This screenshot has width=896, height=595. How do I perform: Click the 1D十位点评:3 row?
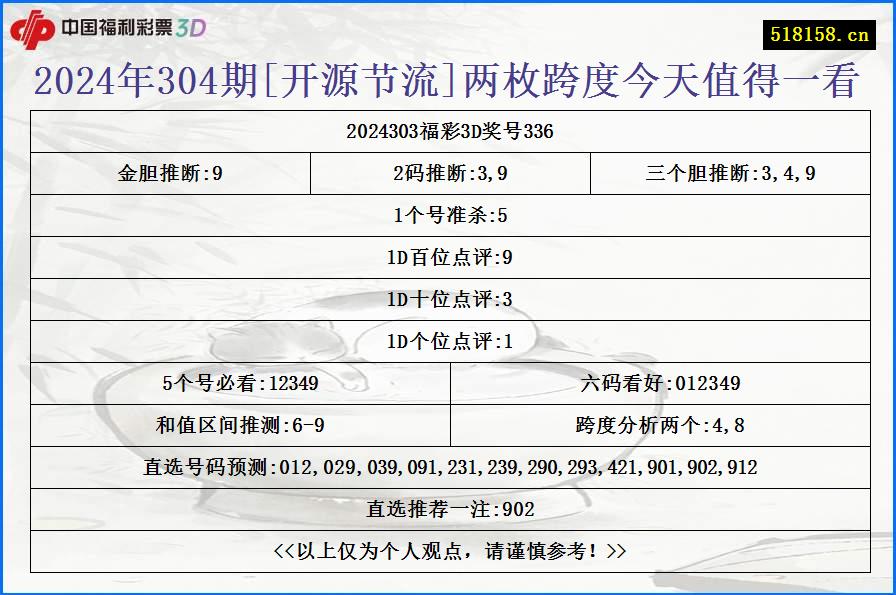point(448,296)
